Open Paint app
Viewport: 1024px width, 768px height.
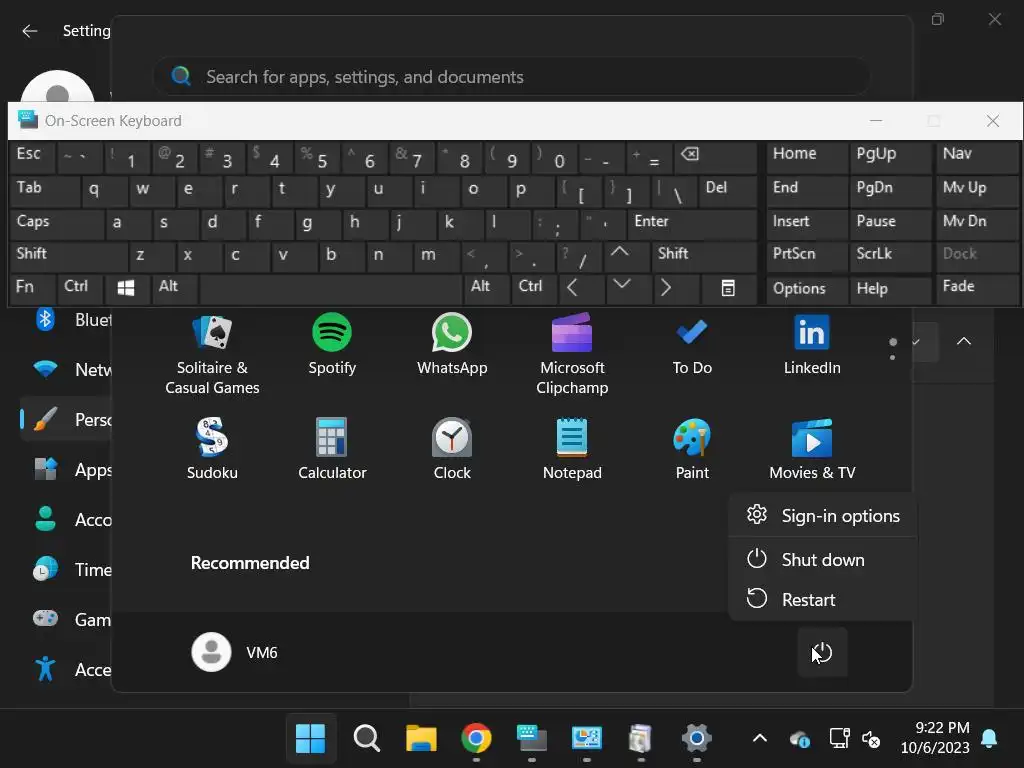(692, 449)
